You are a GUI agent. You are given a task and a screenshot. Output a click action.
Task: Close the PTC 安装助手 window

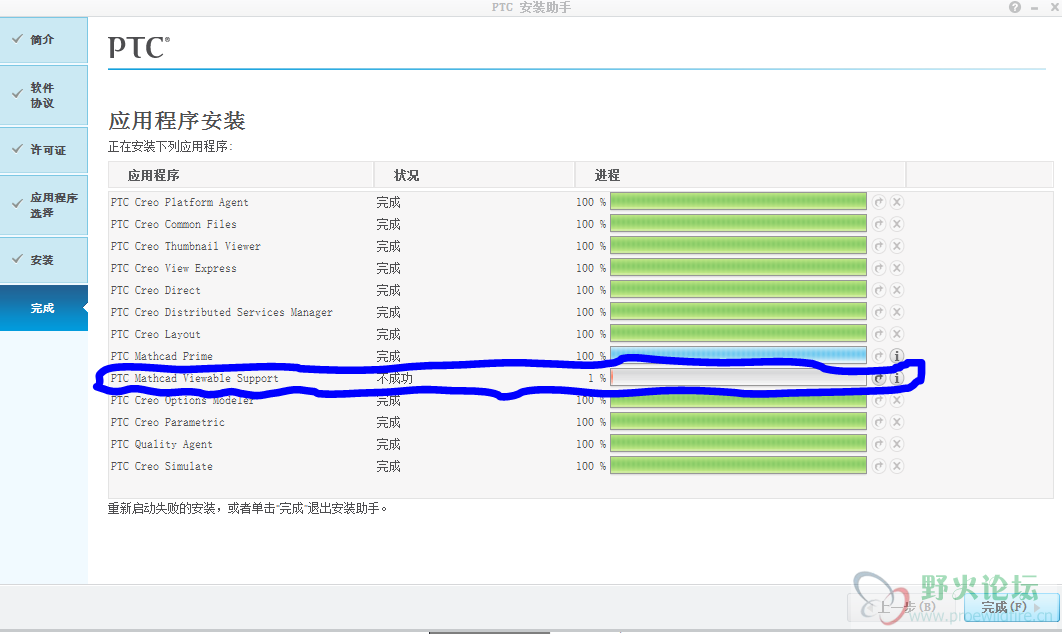pos(1055,7)
